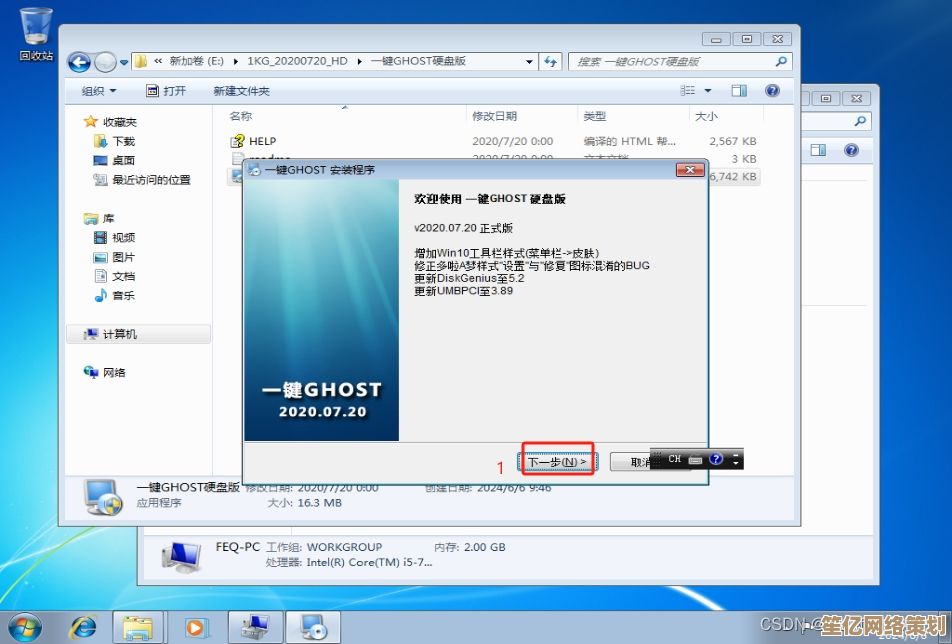Click the 2,567 KB size cell
The height and width of the screenshot is (644, 952).
733,141
